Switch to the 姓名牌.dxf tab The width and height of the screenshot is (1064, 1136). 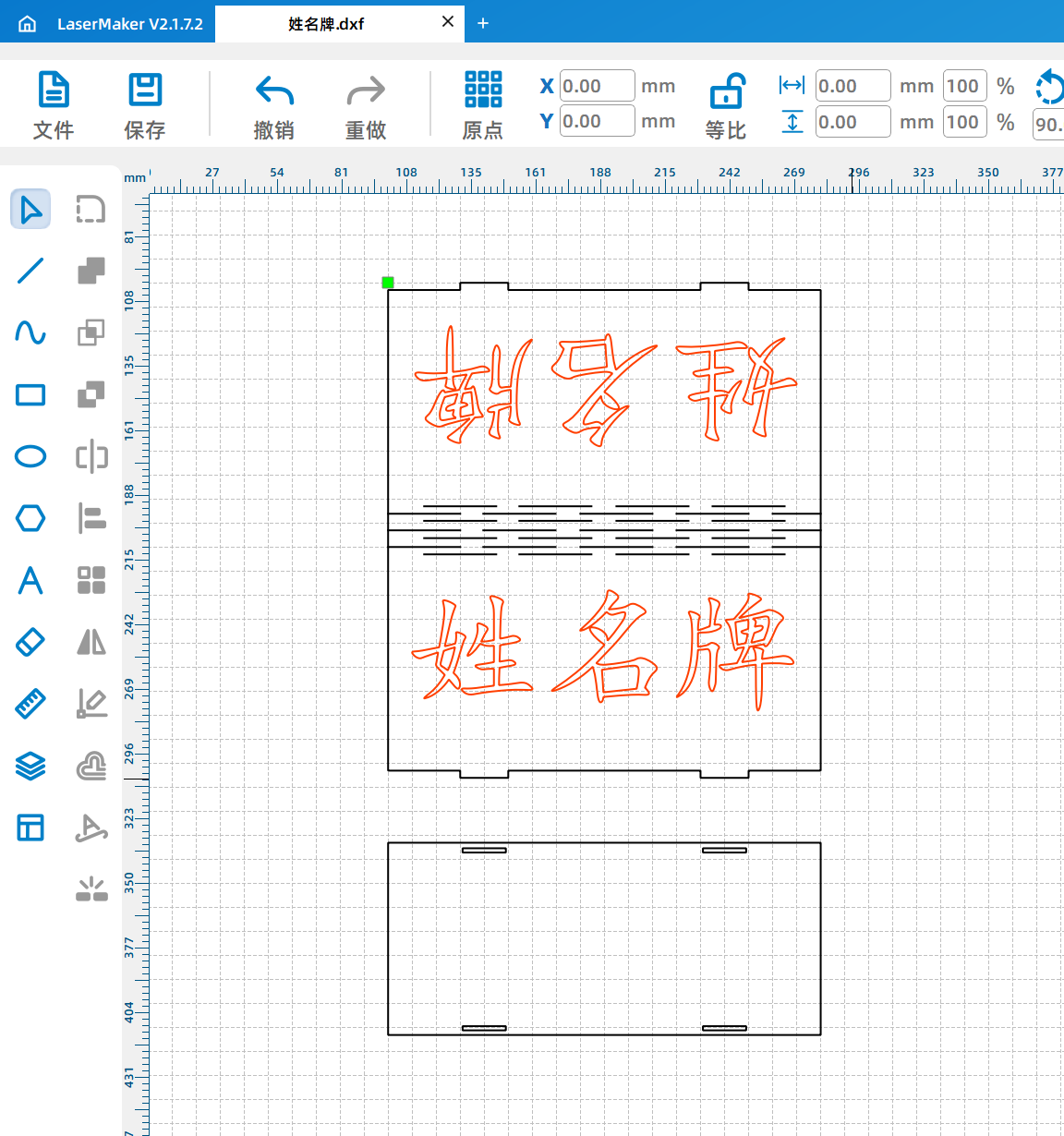(326, 24)
